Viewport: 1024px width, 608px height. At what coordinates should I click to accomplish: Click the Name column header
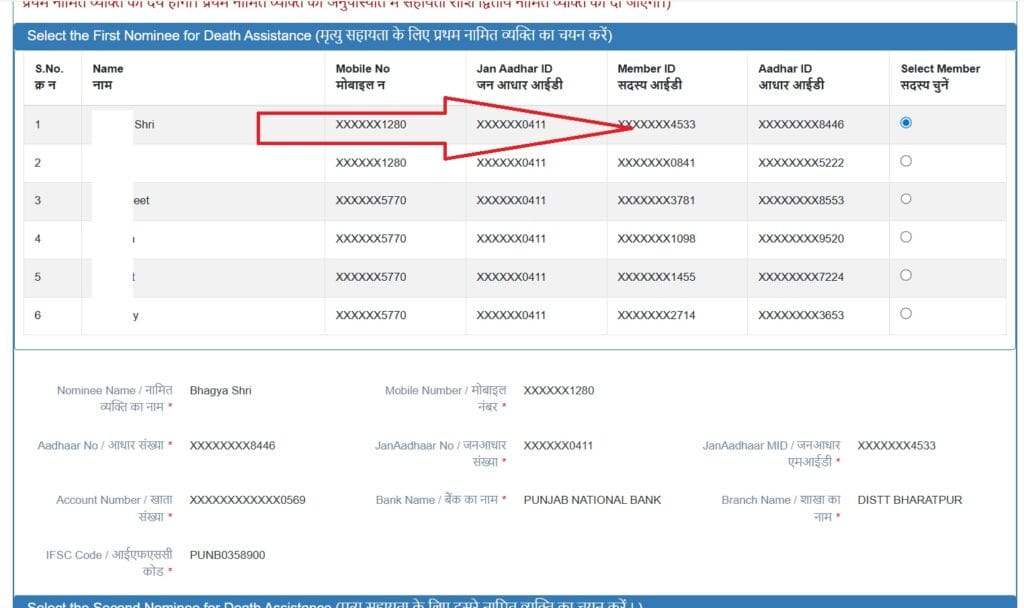click(x=108, y=76)
